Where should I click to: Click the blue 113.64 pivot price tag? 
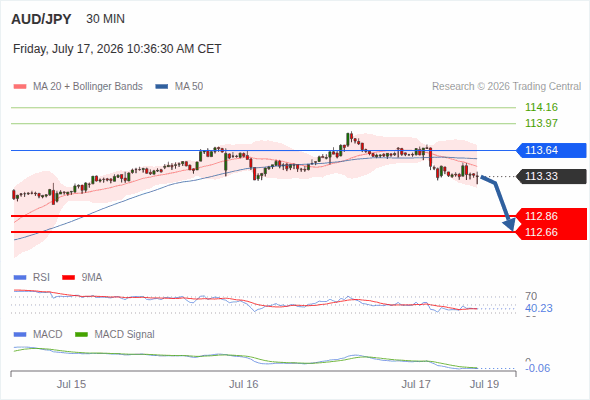click(x=551, y=150)
